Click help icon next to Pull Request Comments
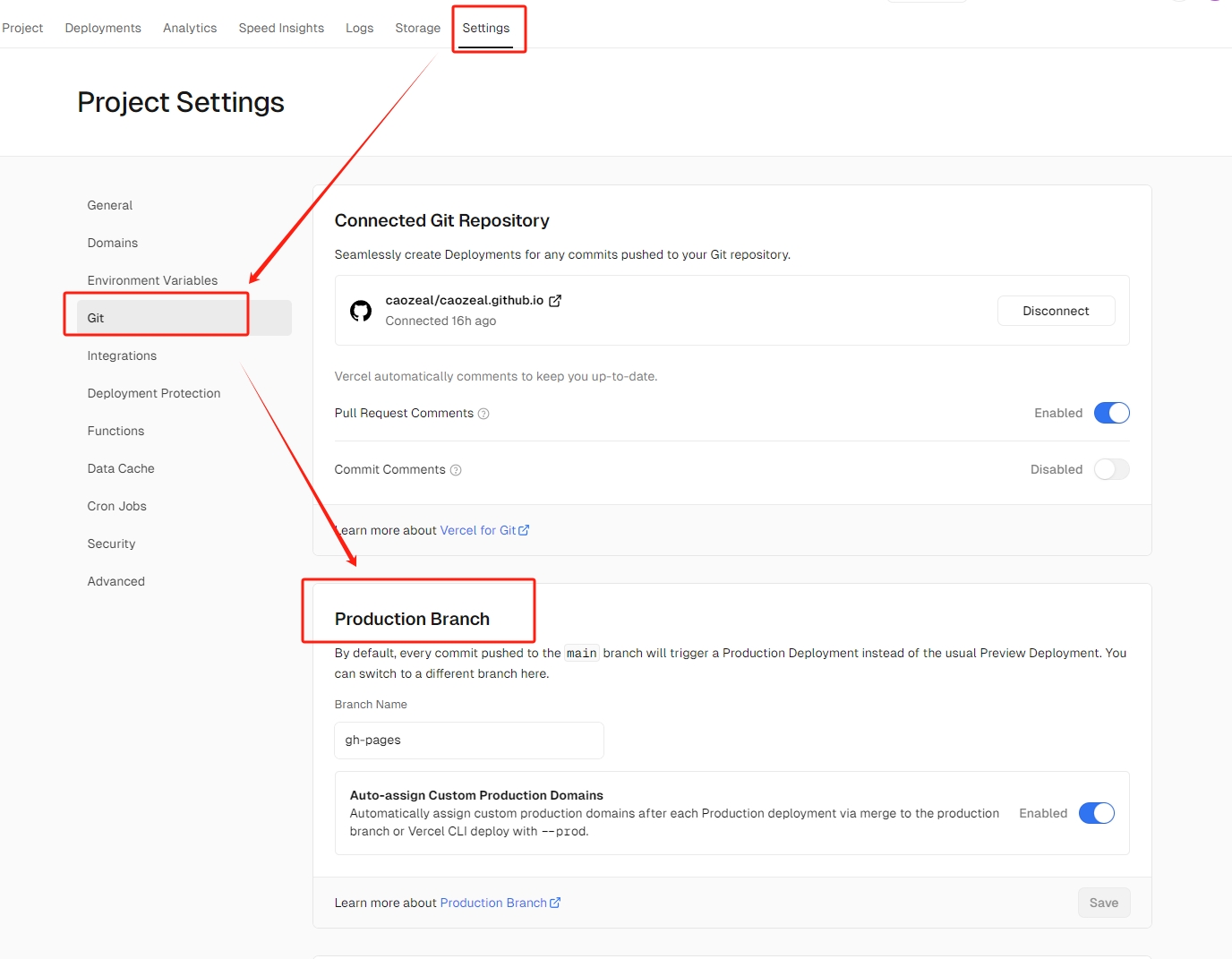Viewport: 1232px width, 959px height. [x=483, y=414]
